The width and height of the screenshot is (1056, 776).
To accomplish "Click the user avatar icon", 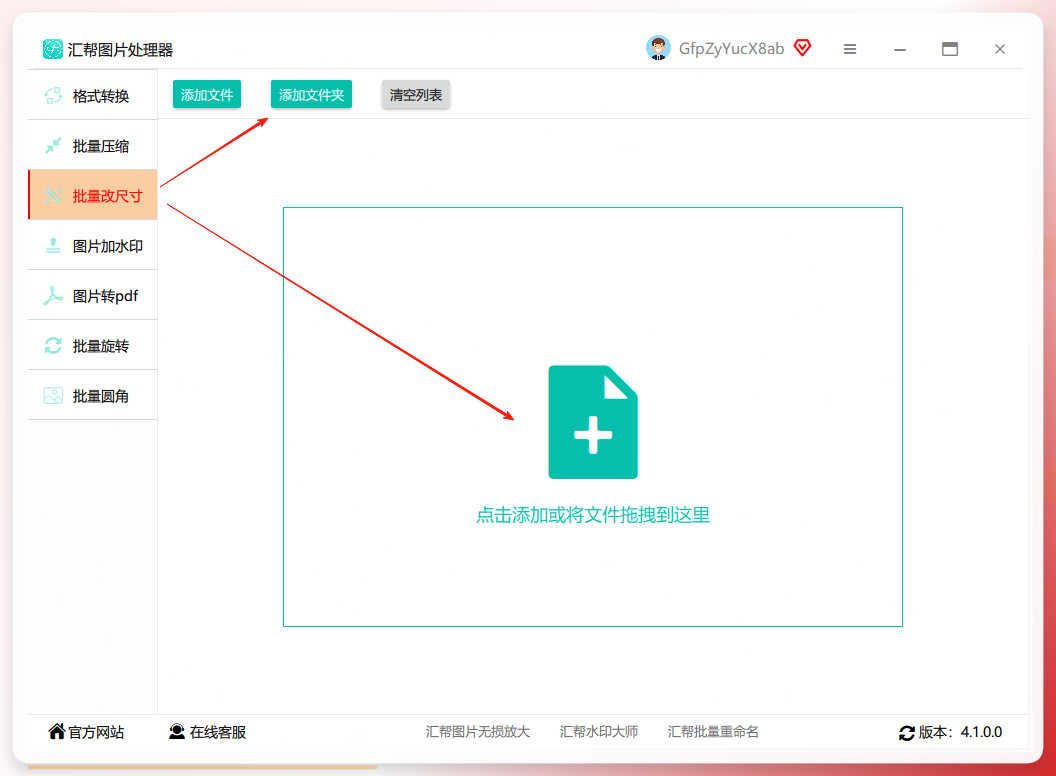I will (658, 48).
